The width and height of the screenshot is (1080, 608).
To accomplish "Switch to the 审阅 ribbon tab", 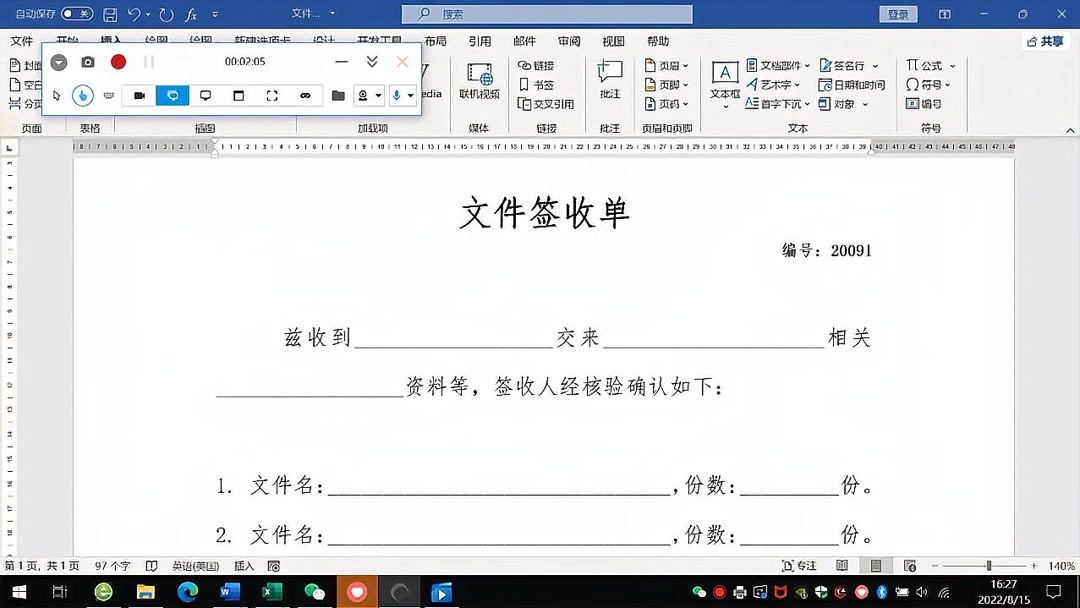I will click(569, 41).
